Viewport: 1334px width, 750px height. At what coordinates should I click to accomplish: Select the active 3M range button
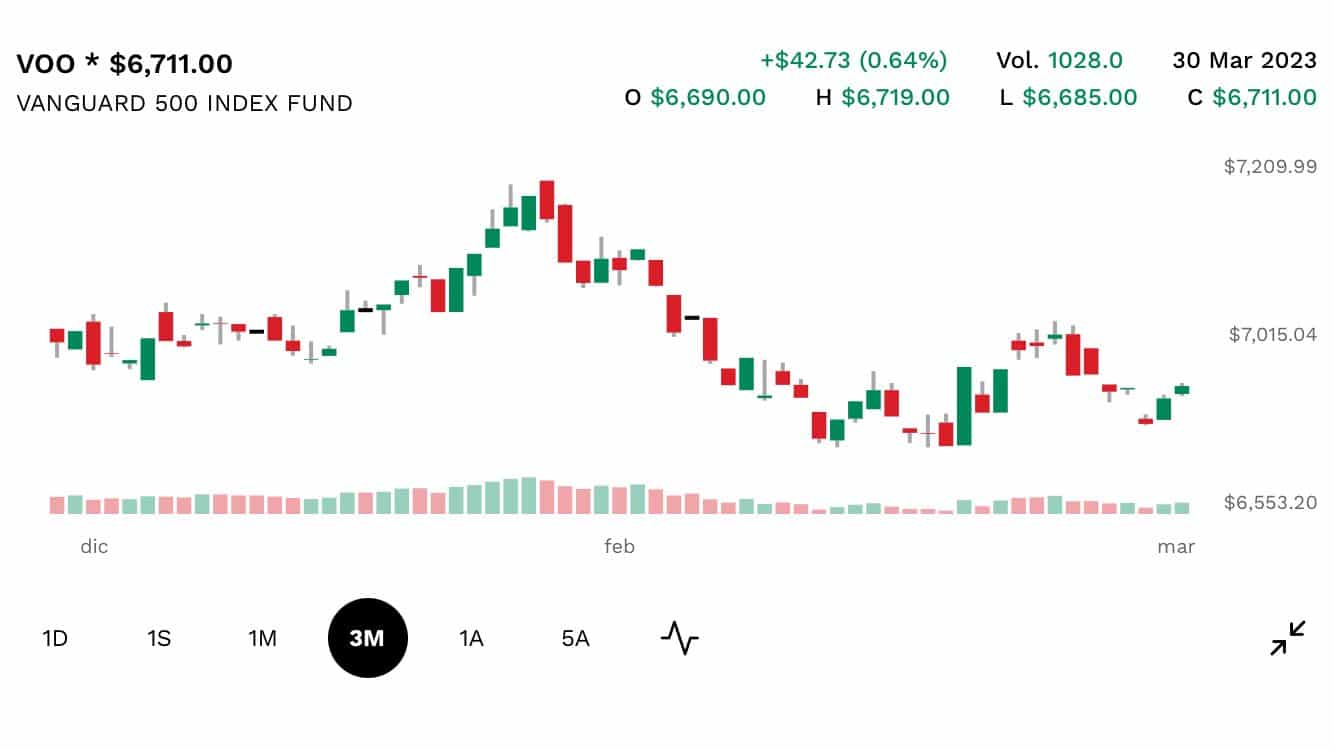367,638
